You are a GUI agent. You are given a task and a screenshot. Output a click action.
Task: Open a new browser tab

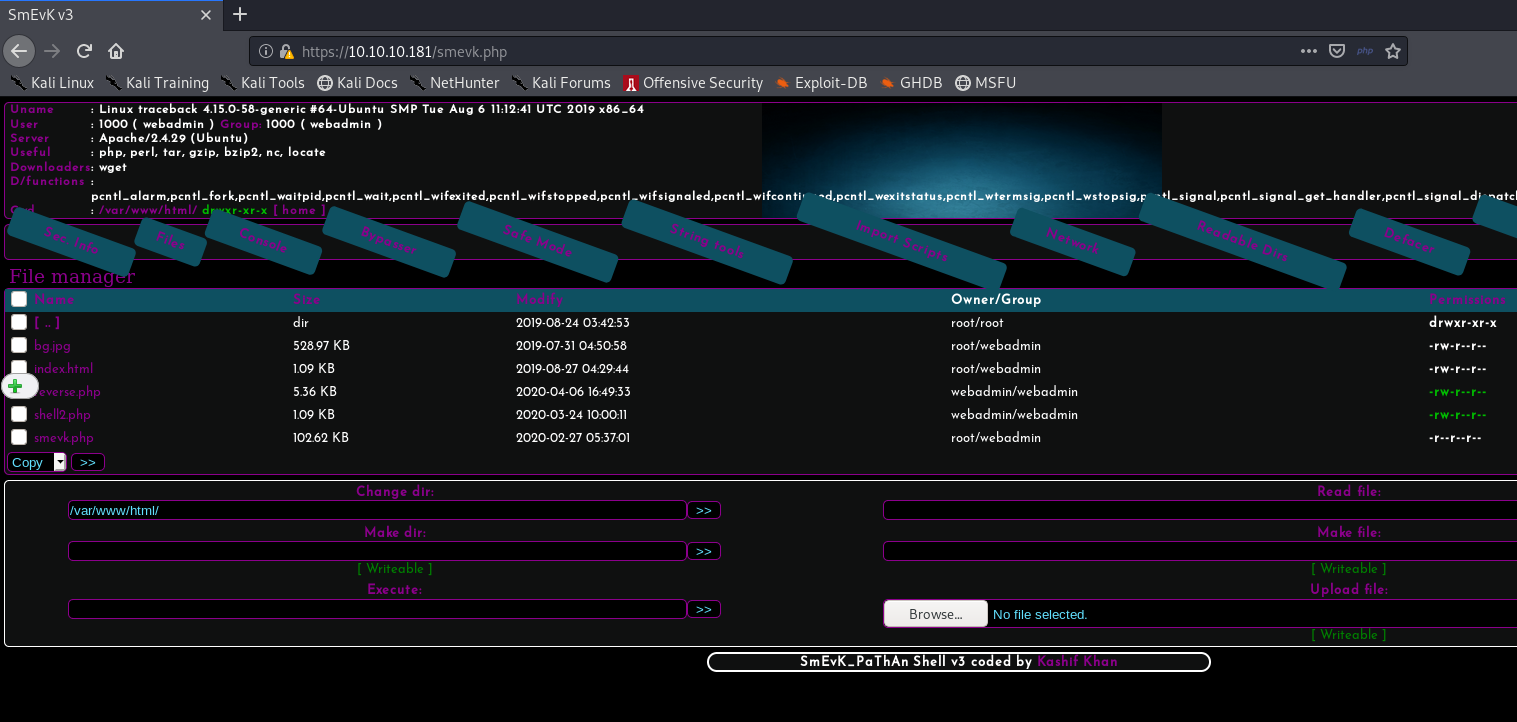(x=239, y=14)
